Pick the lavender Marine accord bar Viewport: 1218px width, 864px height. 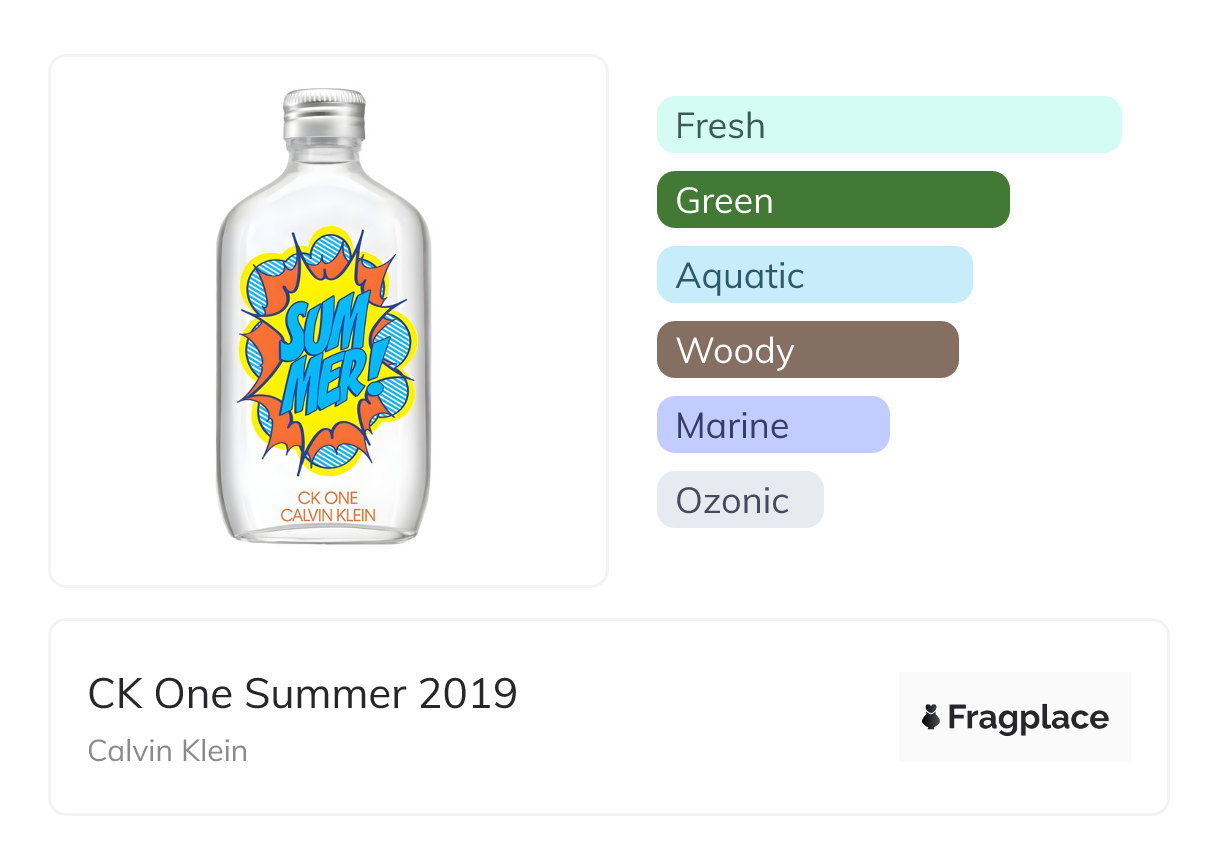click(x=773, y=425)
